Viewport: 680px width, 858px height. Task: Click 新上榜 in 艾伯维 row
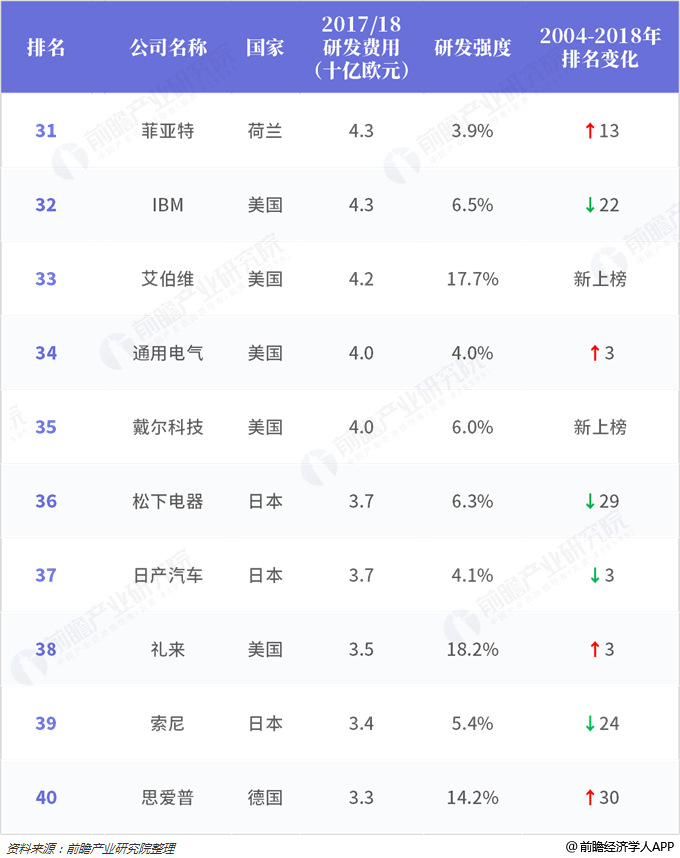(x=600, y=279)
